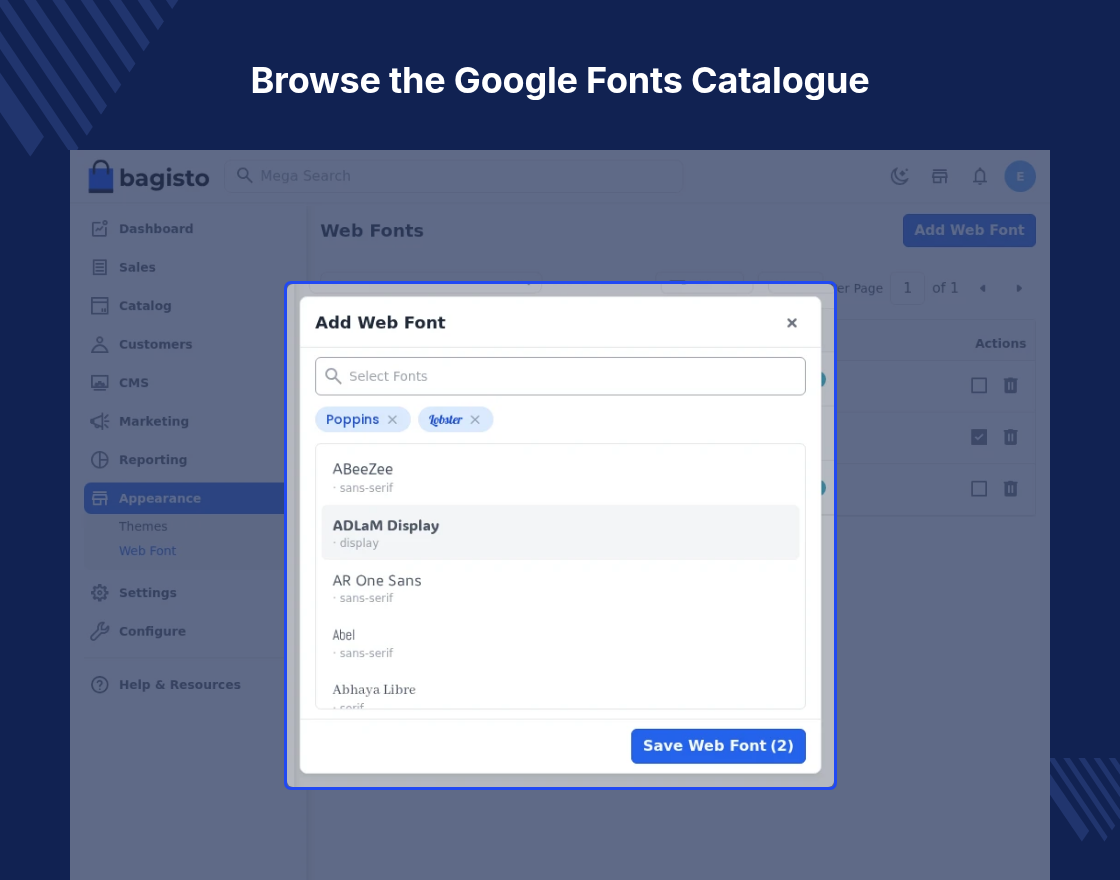Click the Reporting pie chart icon
The image size is (1120, 880).
[x=99, y=460]
